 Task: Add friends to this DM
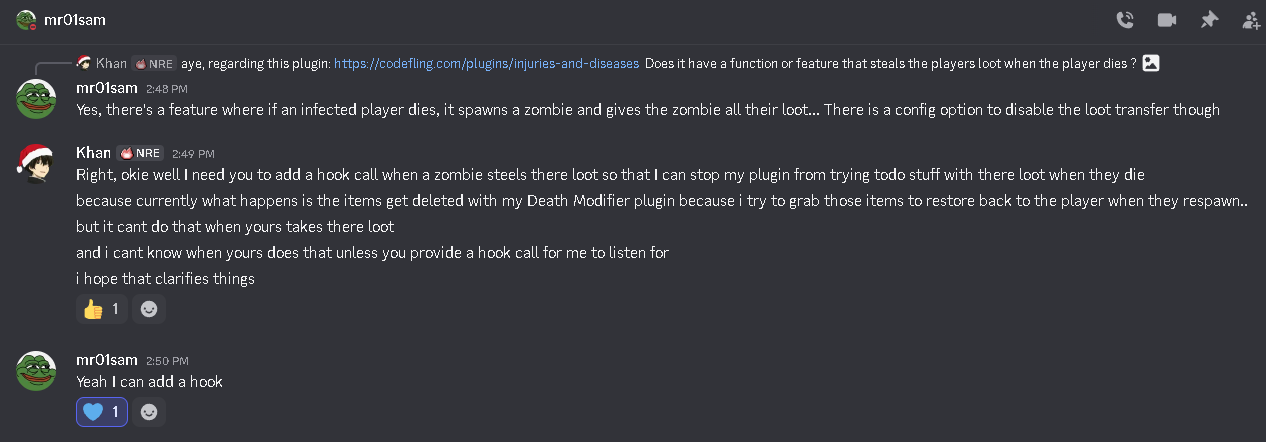(x=1251, y=20)
